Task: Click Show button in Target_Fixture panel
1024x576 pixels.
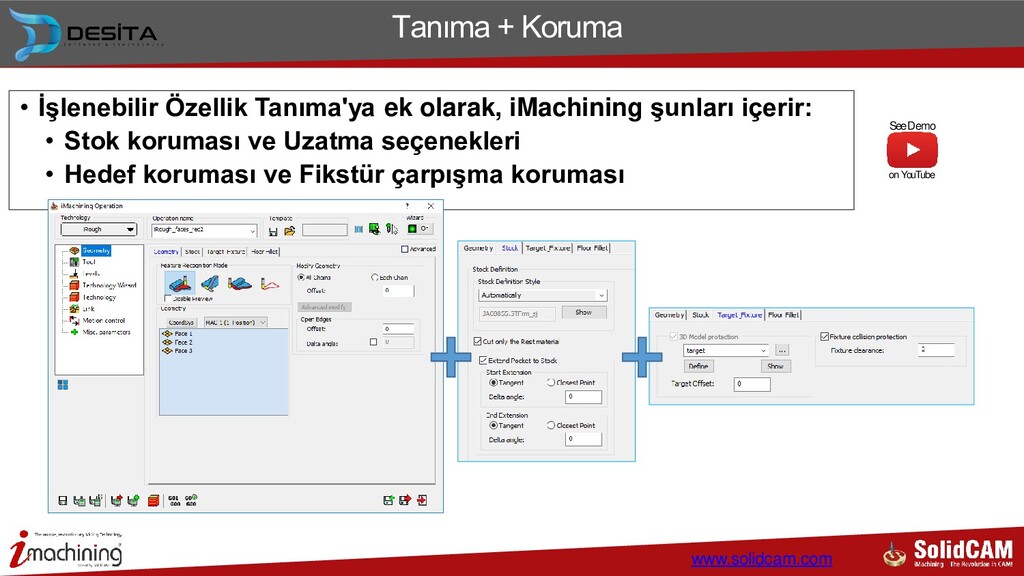Action: 775,366
